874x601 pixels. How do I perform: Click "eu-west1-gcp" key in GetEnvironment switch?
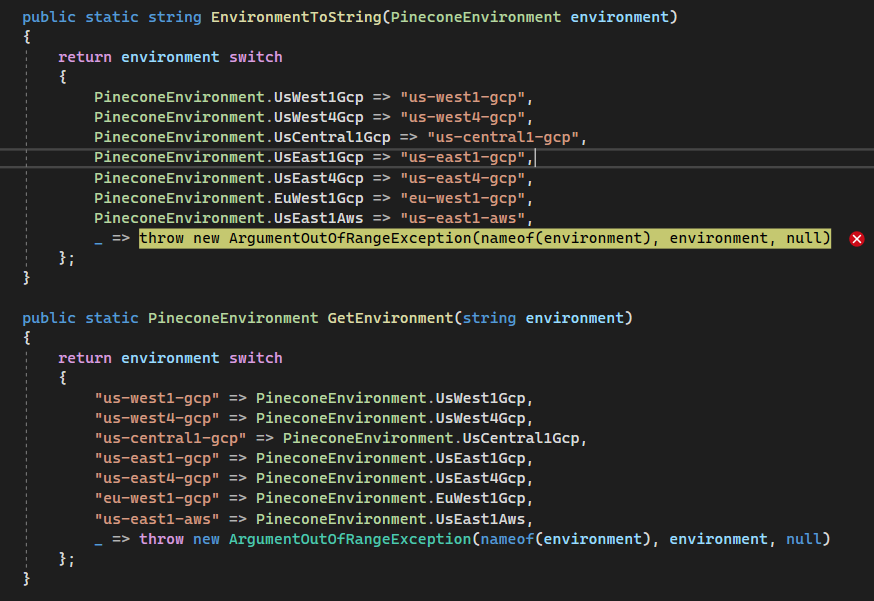(157, 499)
